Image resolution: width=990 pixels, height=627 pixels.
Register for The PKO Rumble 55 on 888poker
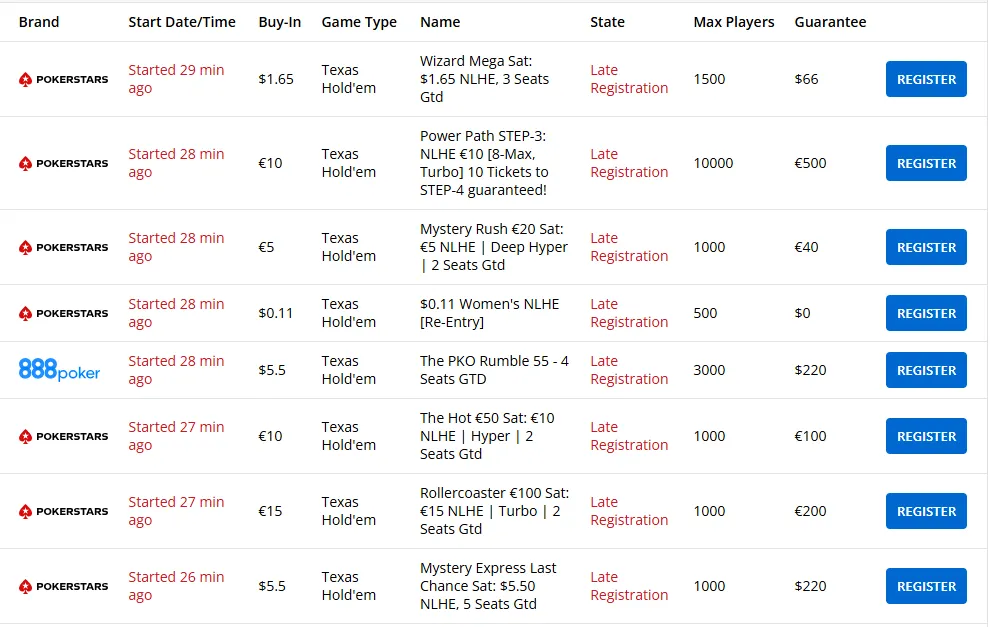click(x=925, y=370)
